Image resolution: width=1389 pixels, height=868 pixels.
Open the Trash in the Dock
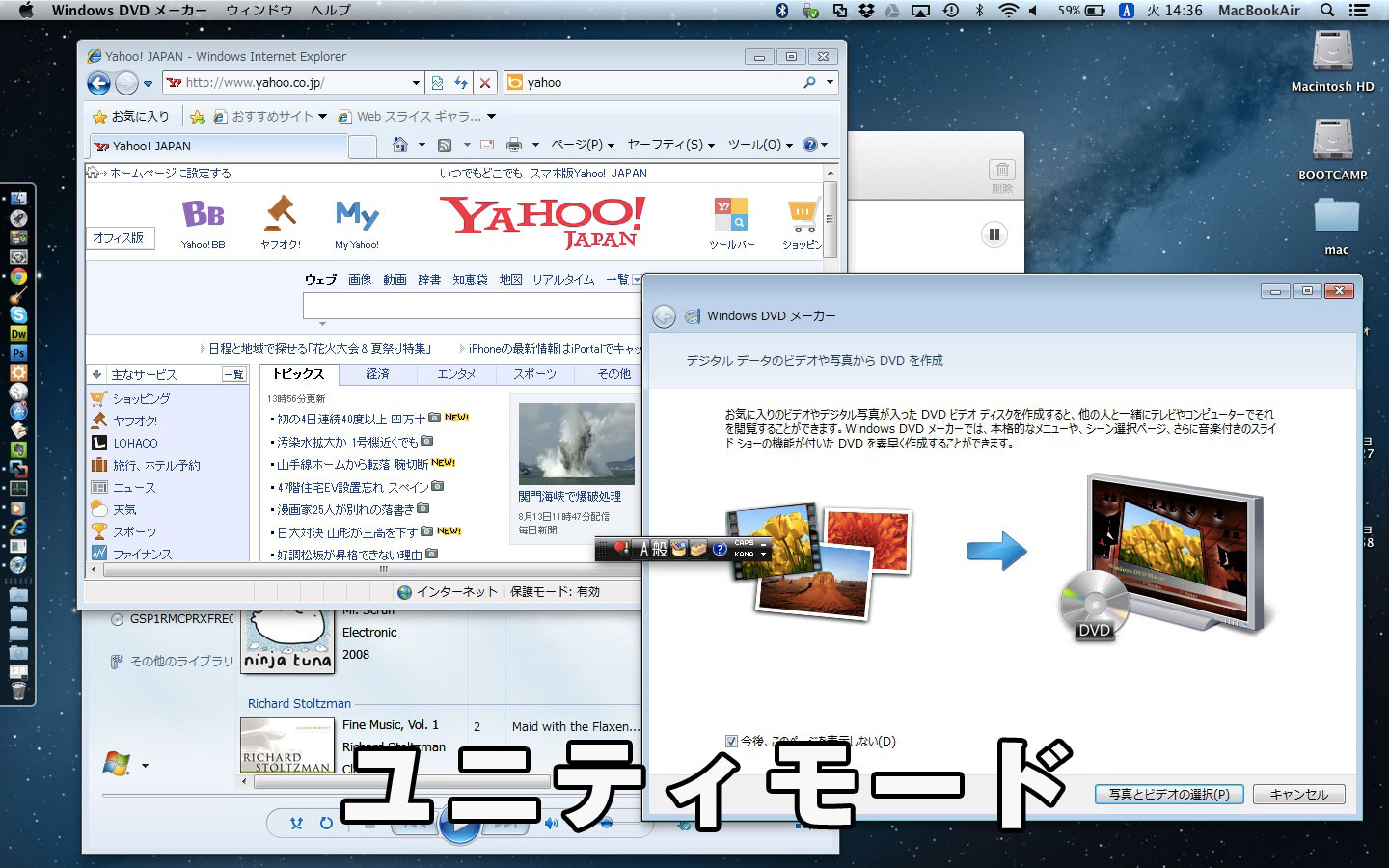[x=18, y=691]
